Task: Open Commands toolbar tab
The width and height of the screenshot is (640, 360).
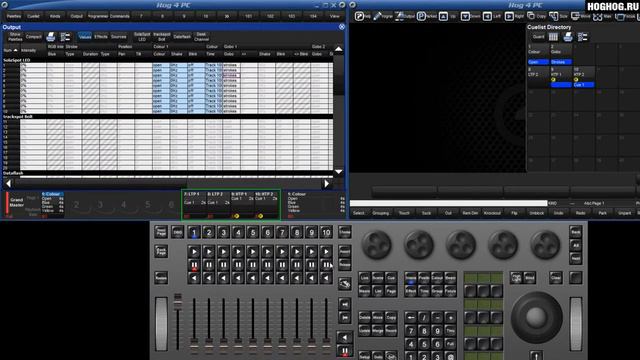Action: click(x=120, y=16)
